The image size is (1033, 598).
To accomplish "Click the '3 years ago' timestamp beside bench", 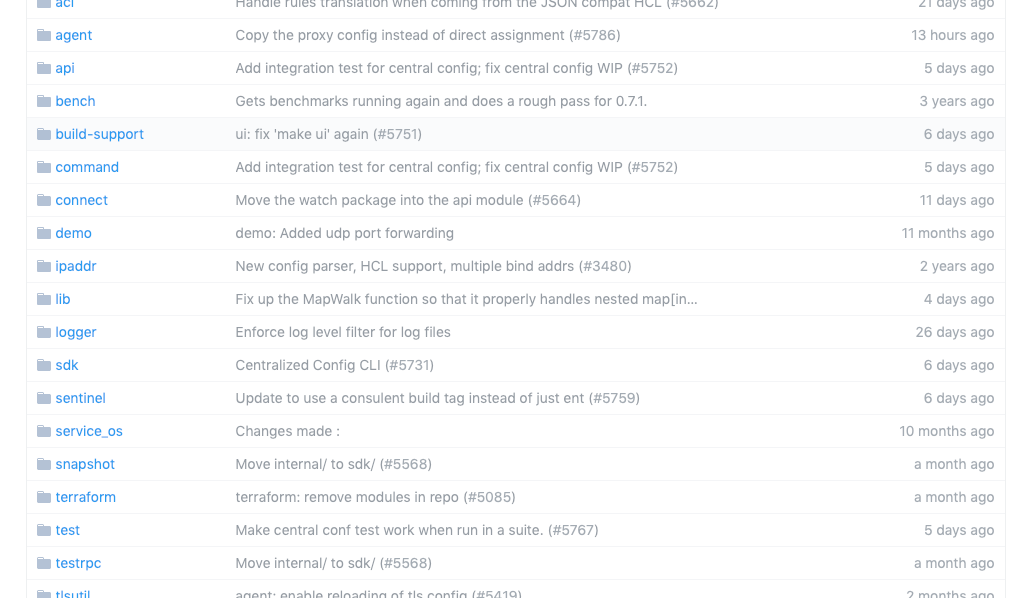I will click(x=959, y=101).
